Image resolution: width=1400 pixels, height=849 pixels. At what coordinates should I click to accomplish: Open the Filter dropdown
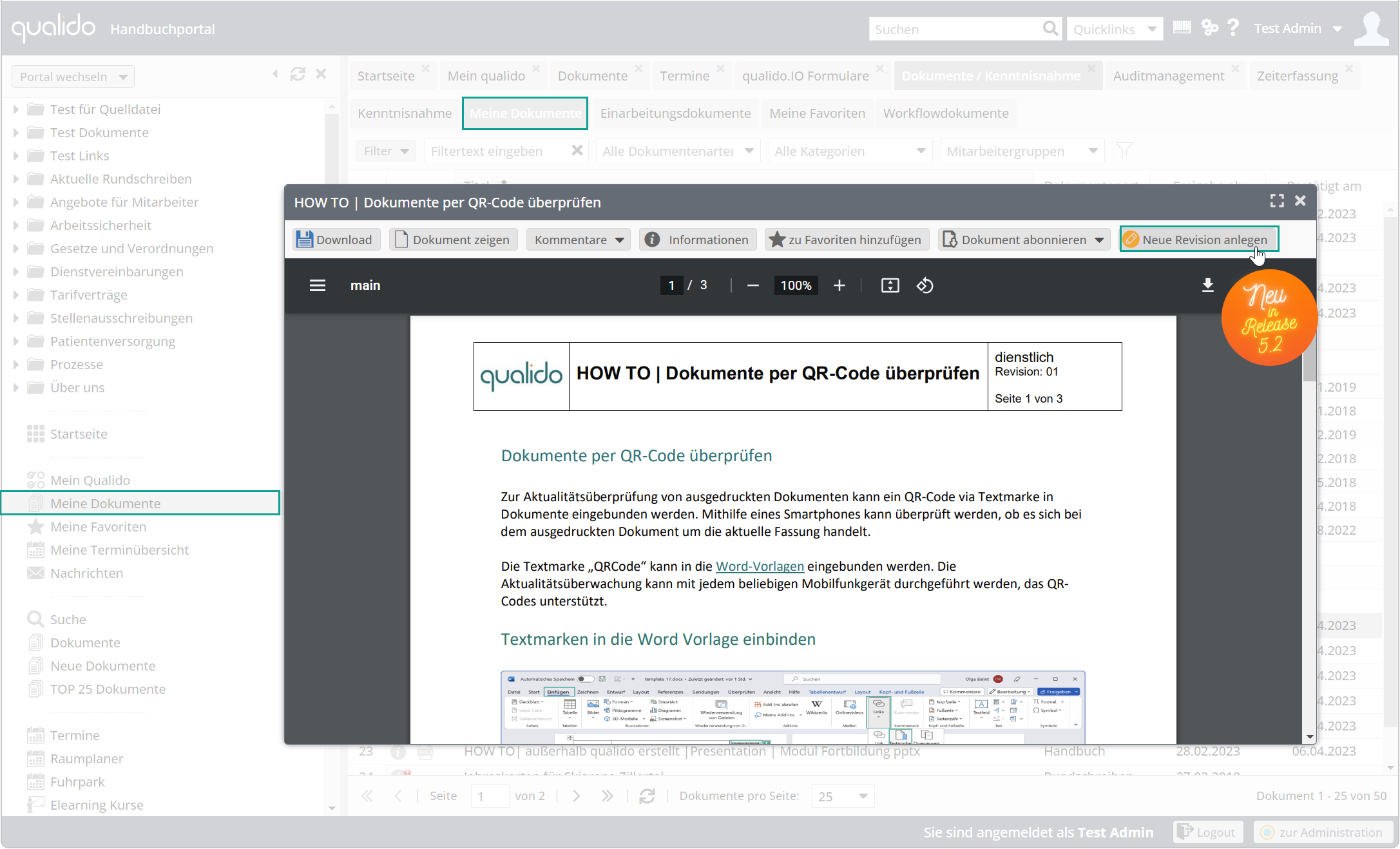385,151
